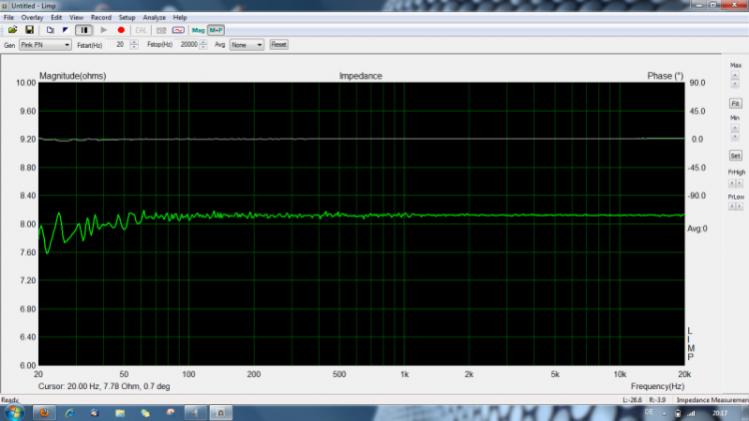Click the Set button in right panel

coord(735,156)
